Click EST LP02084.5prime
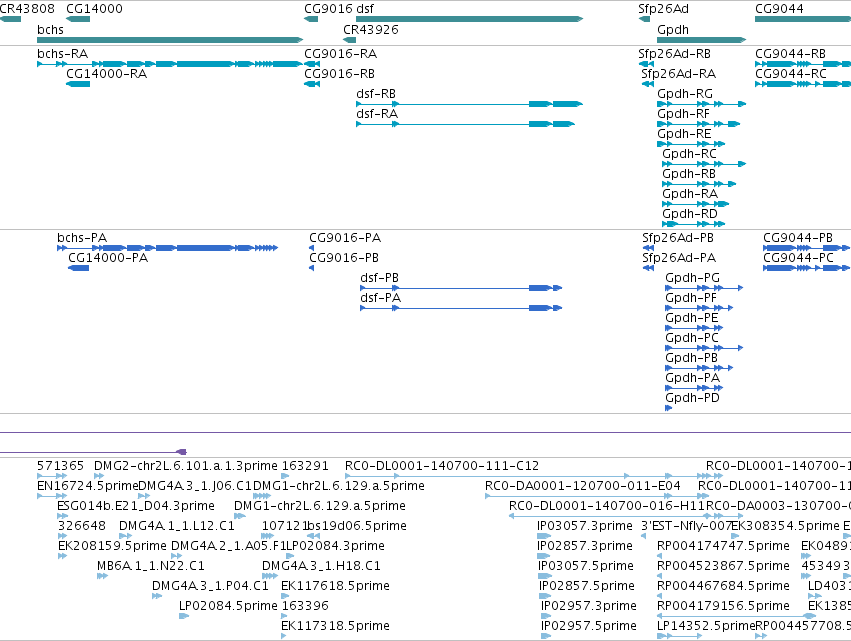Viewport: 851px width, 641px height. [x=184, y=616]
